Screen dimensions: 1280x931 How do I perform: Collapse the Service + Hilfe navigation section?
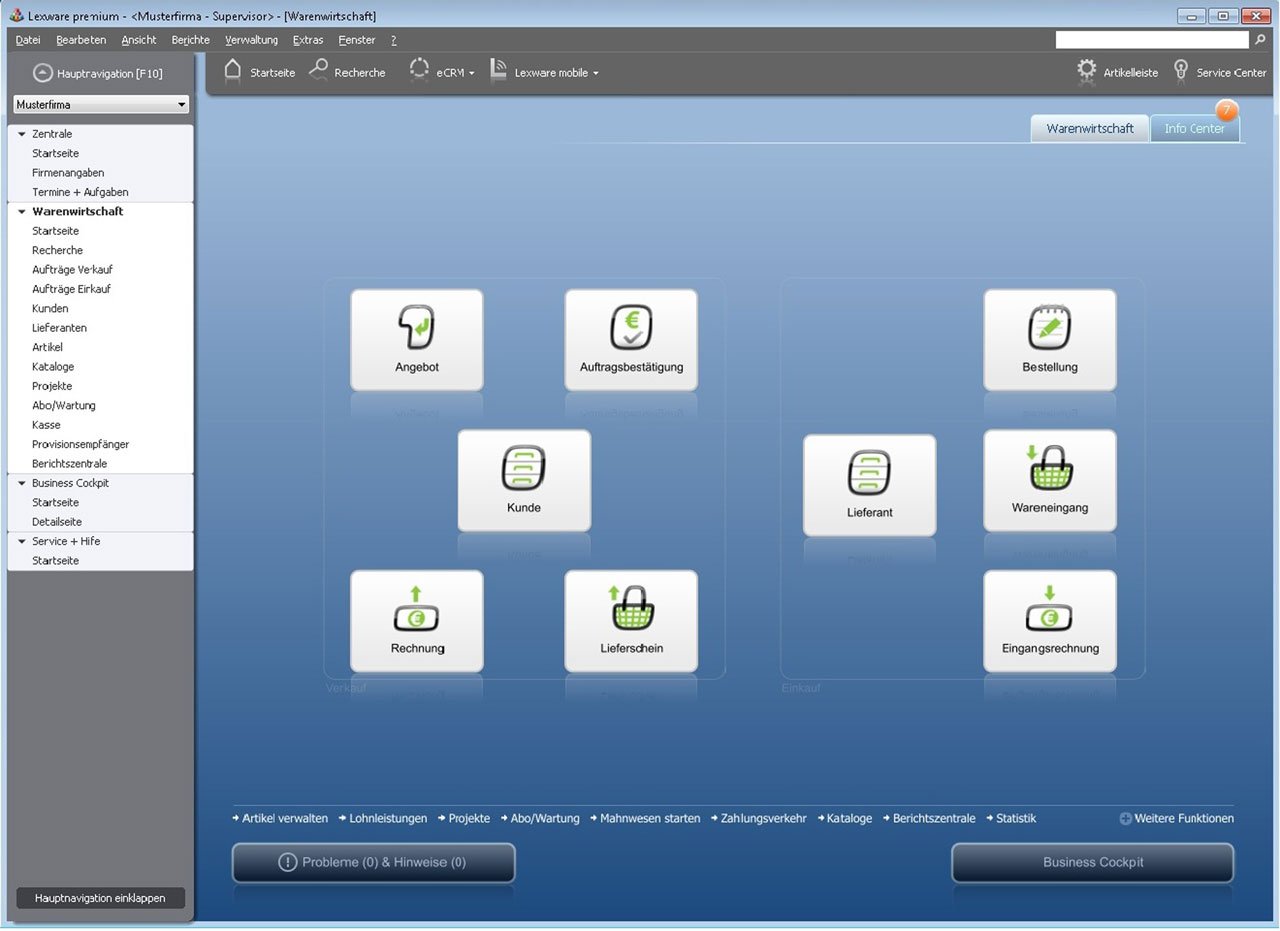coord(22,541)
